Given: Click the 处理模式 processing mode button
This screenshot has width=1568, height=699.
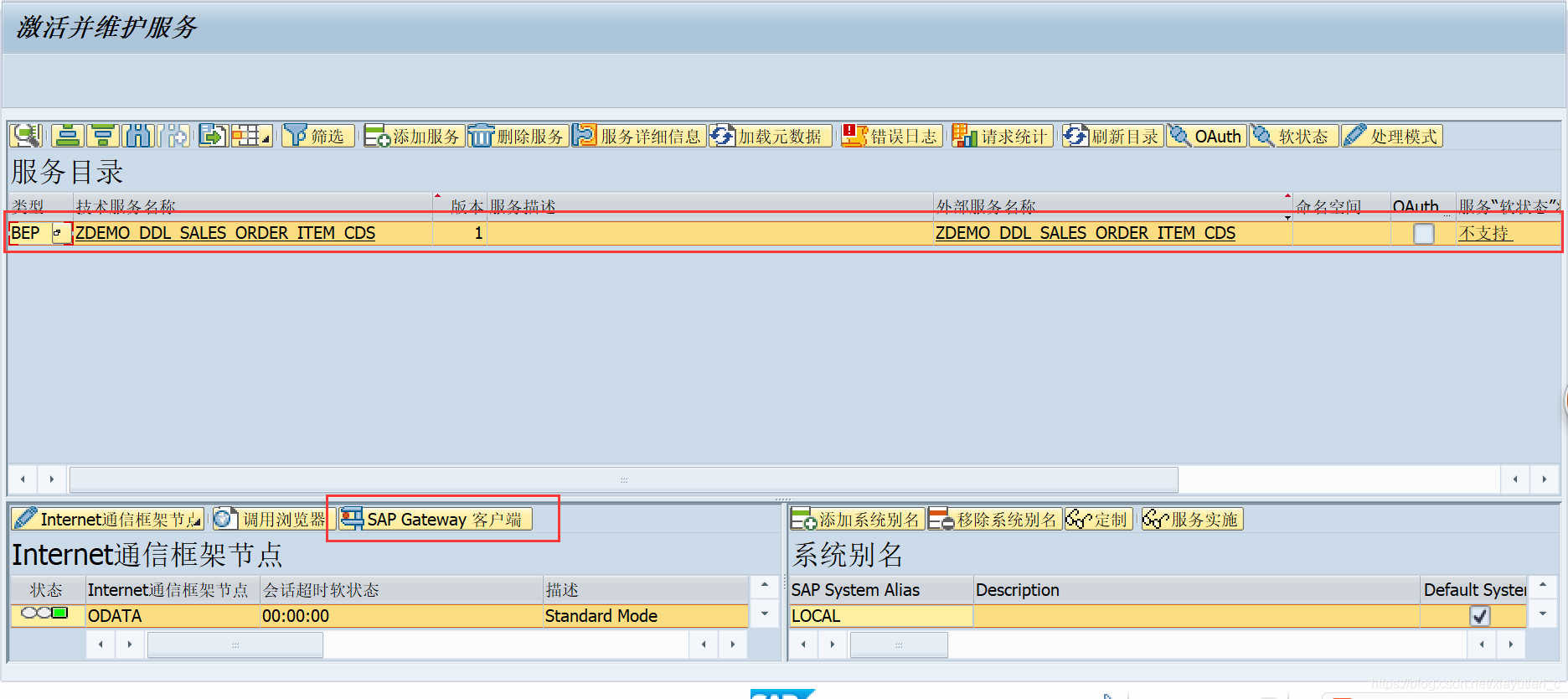Looking at the screenshot, I should pos(1391,136).
